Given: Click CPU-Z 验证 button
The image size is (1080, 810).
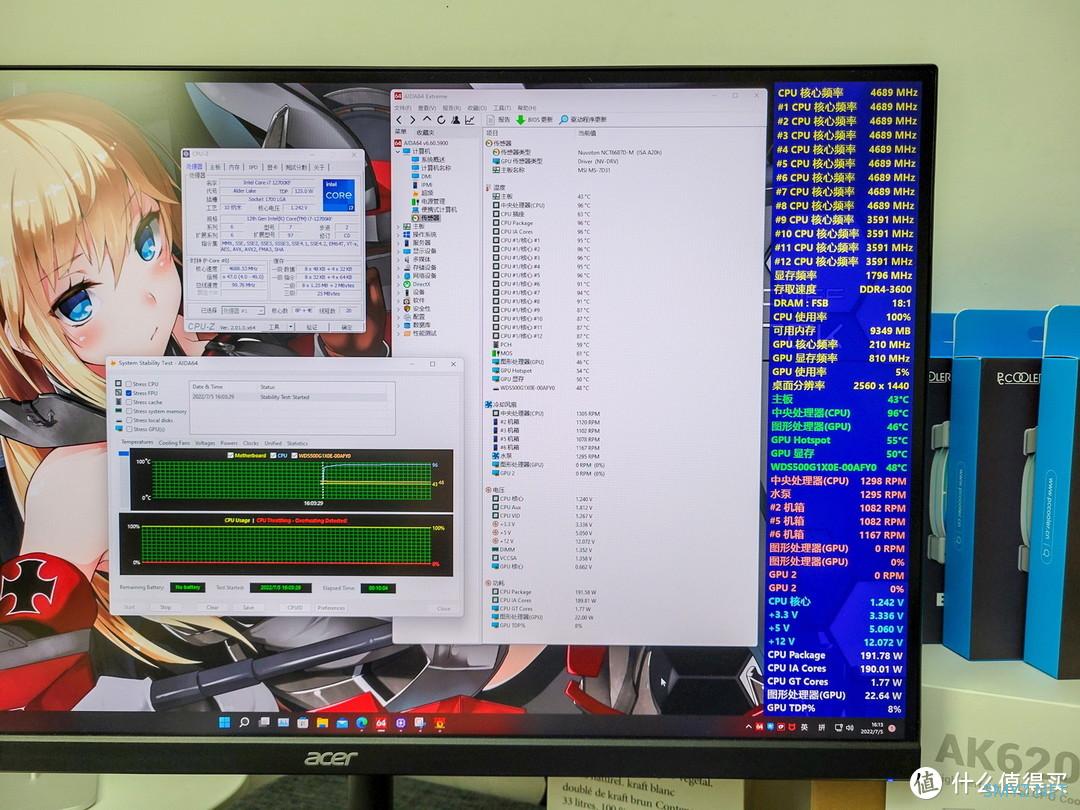Looking at the screenshot, I should (312, 327).
